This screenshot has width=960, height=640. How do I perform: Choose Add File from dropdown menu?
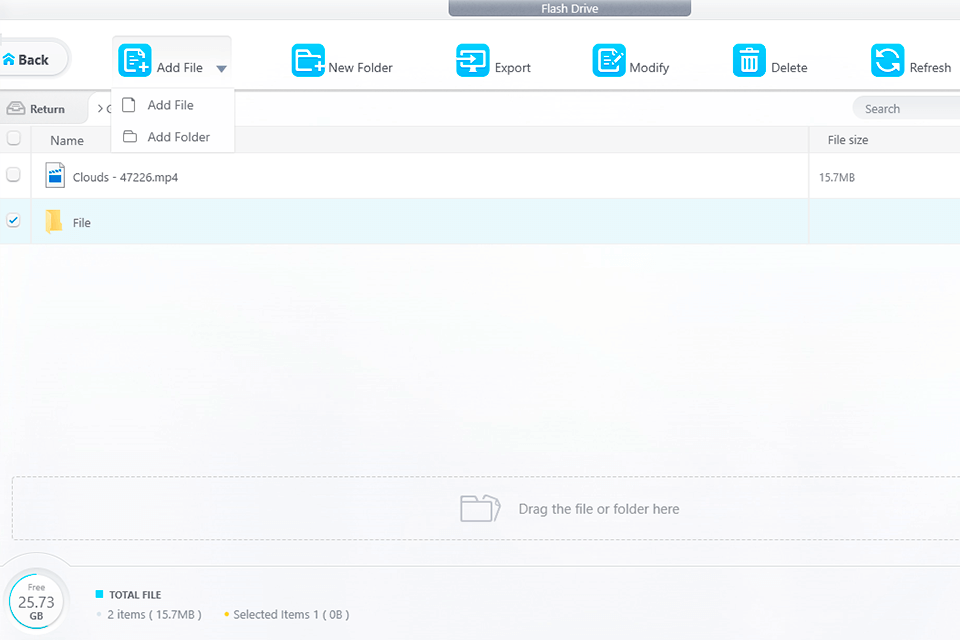tap(170, 105)
